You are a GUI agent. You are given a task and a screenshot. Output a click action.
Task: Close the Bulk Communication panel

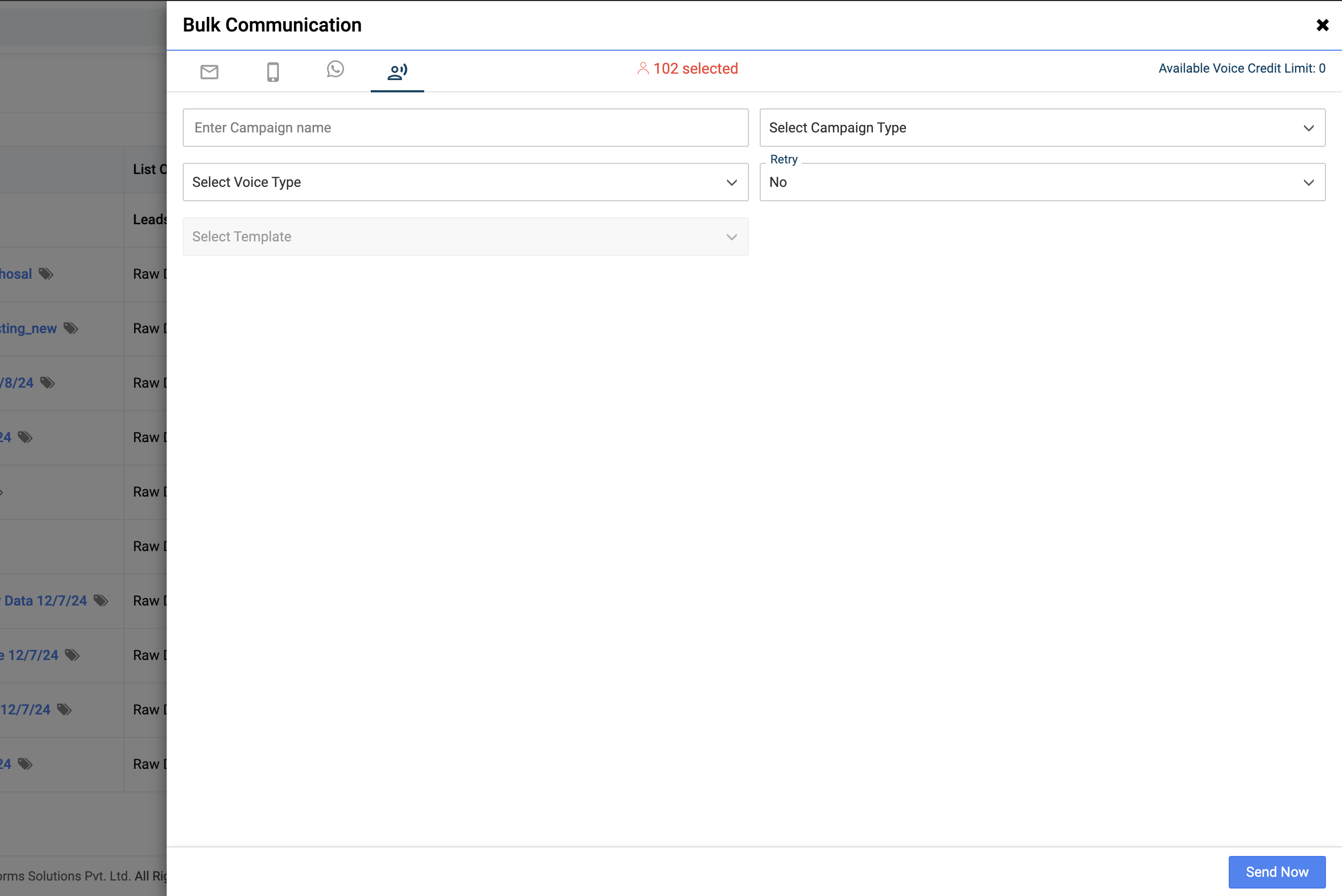[1322, 25]
